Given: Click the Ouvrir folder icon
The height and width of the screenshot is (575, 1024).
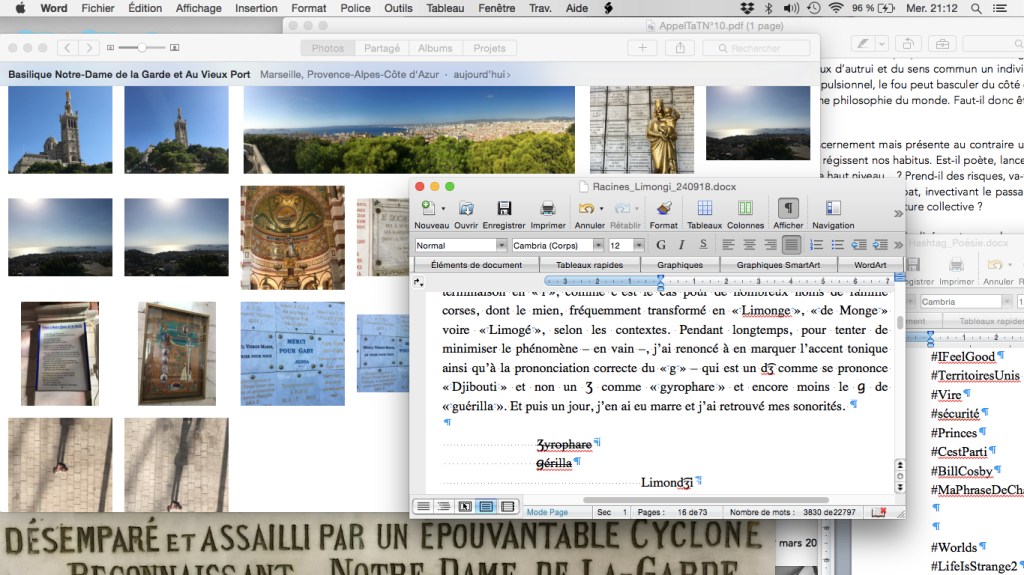Looking at the screenshot, I should pyautogui.click(x=466, y=209).
